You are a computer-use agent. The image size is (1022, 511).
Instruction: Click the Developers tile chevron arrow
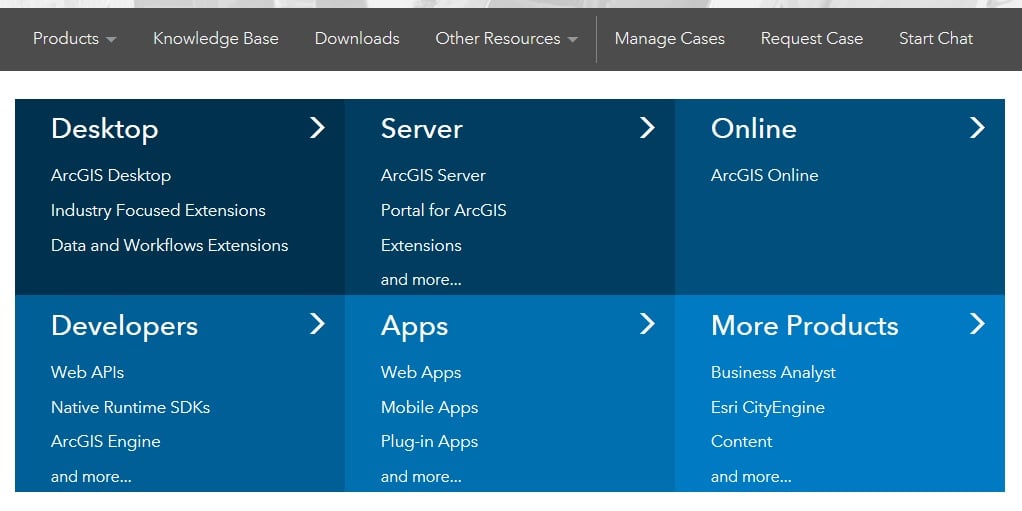317,323
